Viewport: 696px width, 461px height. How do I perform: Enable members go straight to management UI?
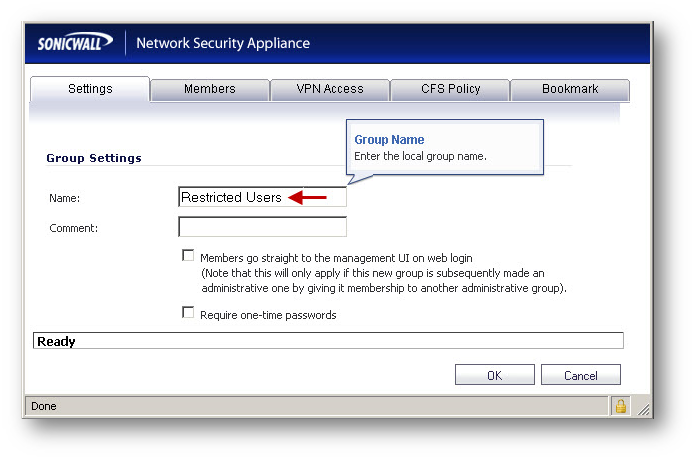pyautogui.click(x=188, y=256)
